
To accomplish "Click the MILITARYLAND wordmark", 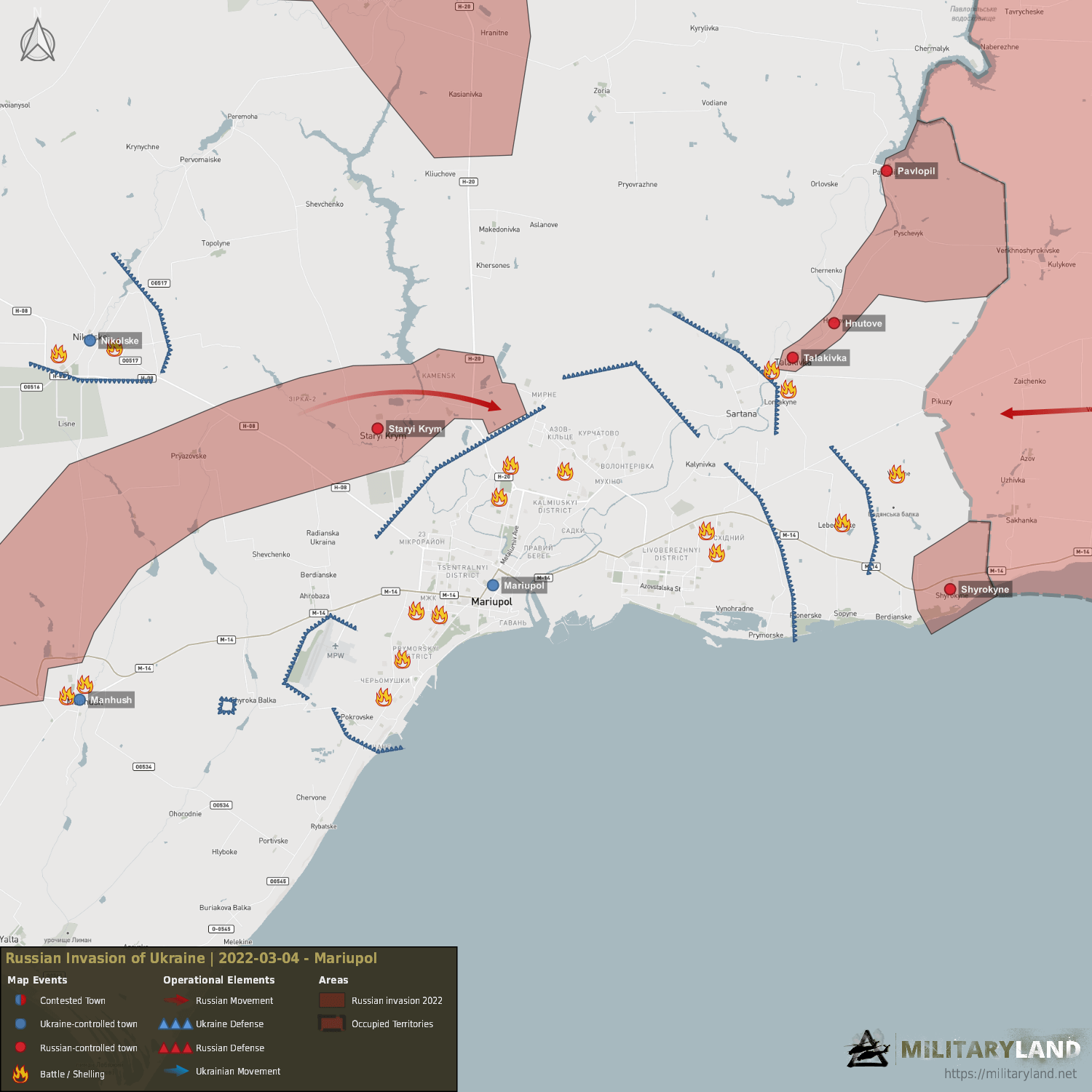I will point(990,1050).
